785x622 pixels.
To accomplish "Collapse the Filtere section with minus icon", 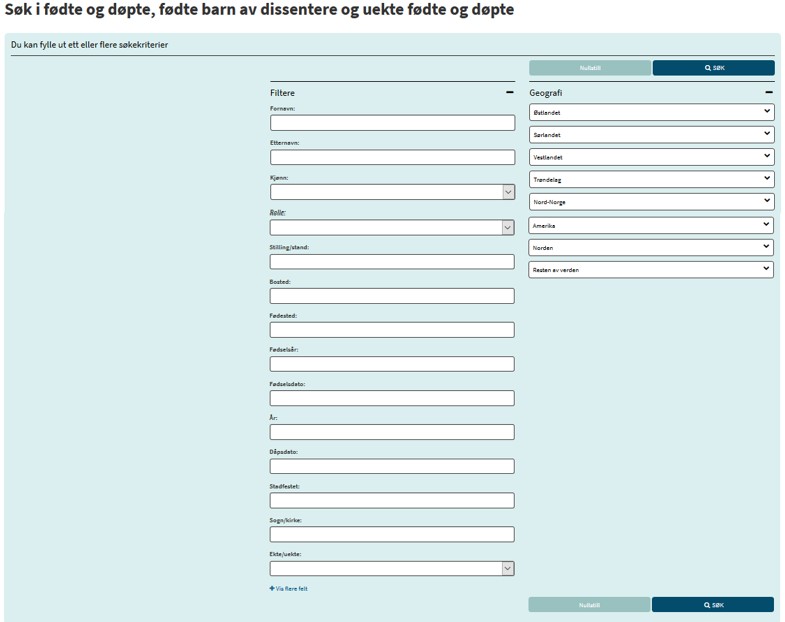I will click(510, 93).
